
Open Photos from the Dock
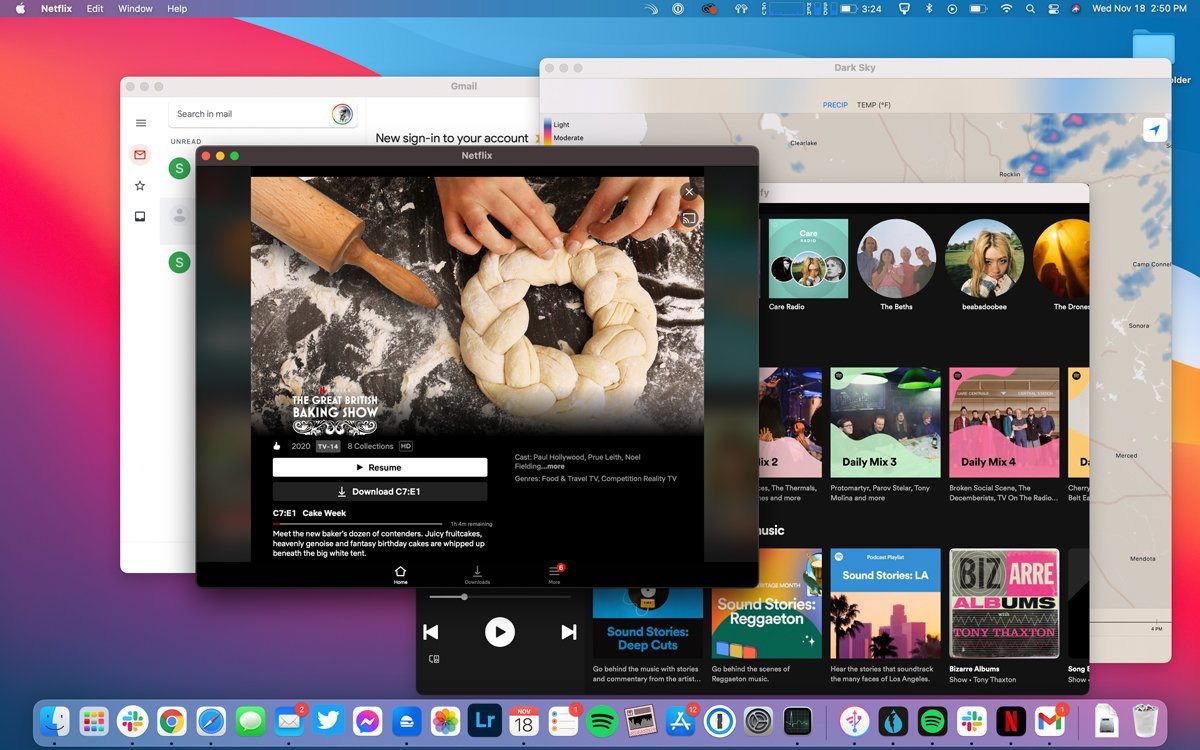tap(445, 721)
